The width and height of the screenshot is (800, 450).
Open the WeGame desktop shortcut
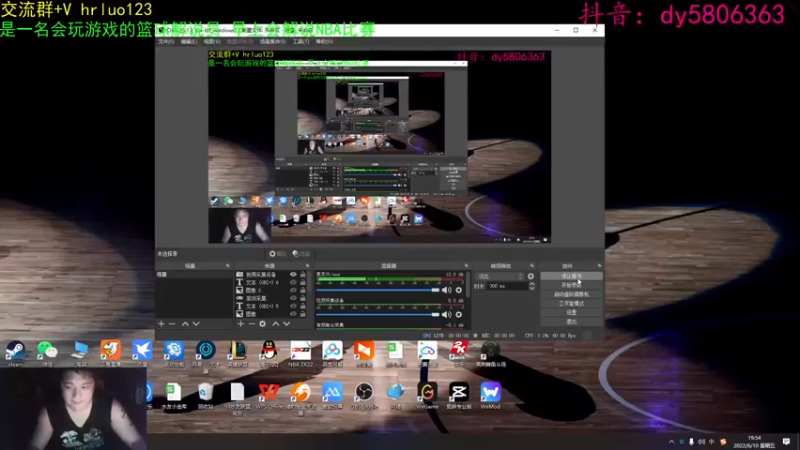(x=427, y=395)
